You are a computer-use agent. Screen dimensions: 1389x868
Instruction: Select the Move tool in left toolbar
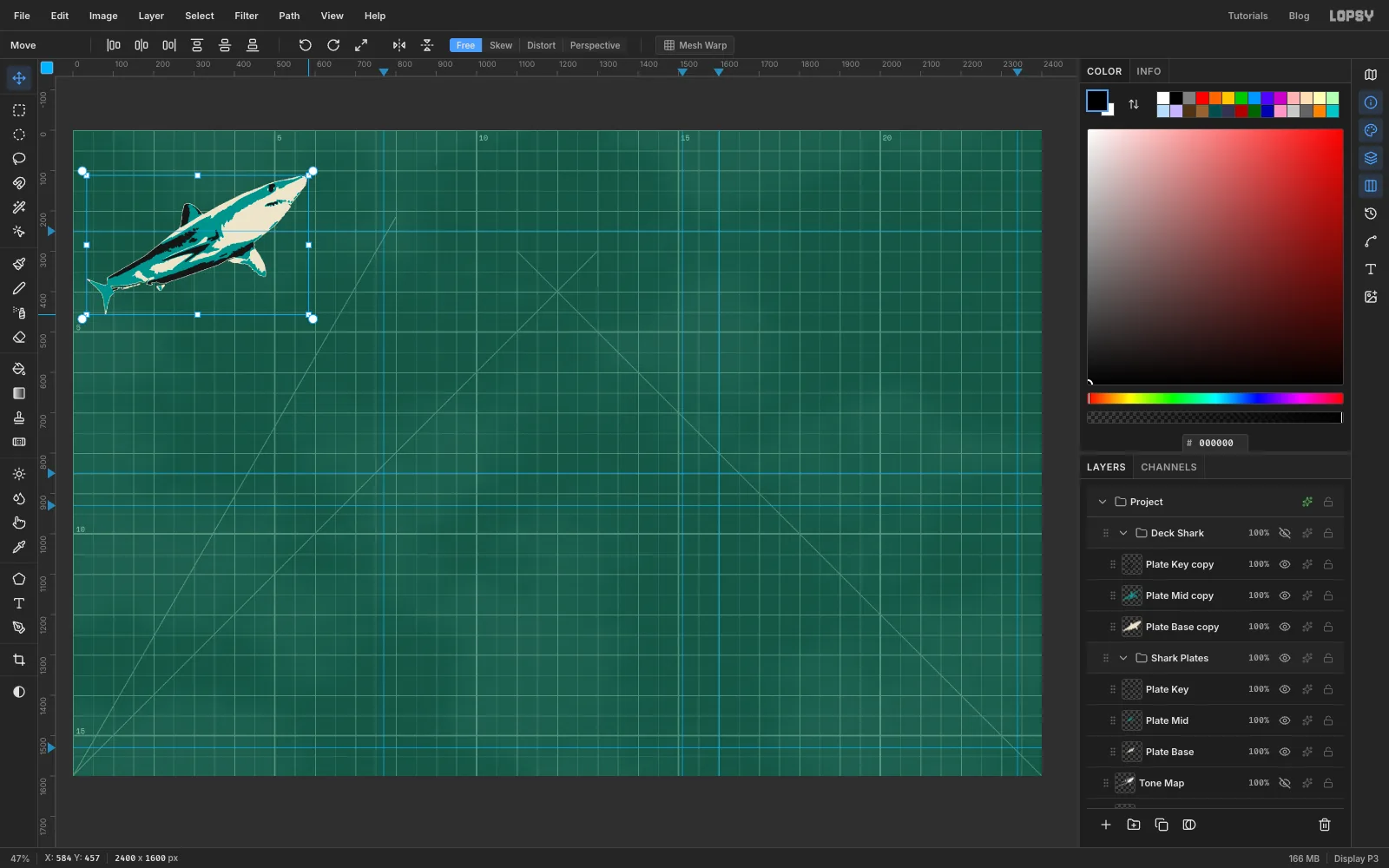tap(19, 78)
